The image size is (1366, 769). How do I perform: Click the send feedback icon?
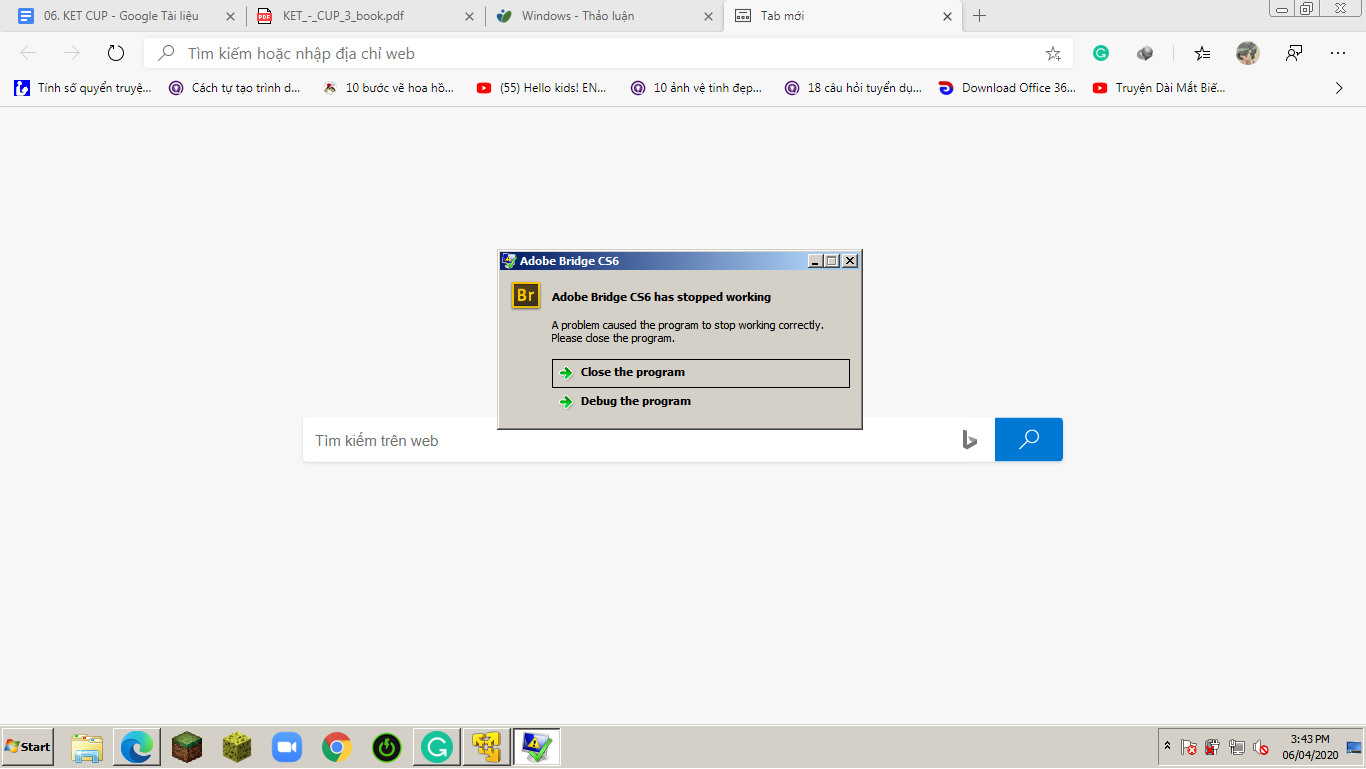[1294, 53]
